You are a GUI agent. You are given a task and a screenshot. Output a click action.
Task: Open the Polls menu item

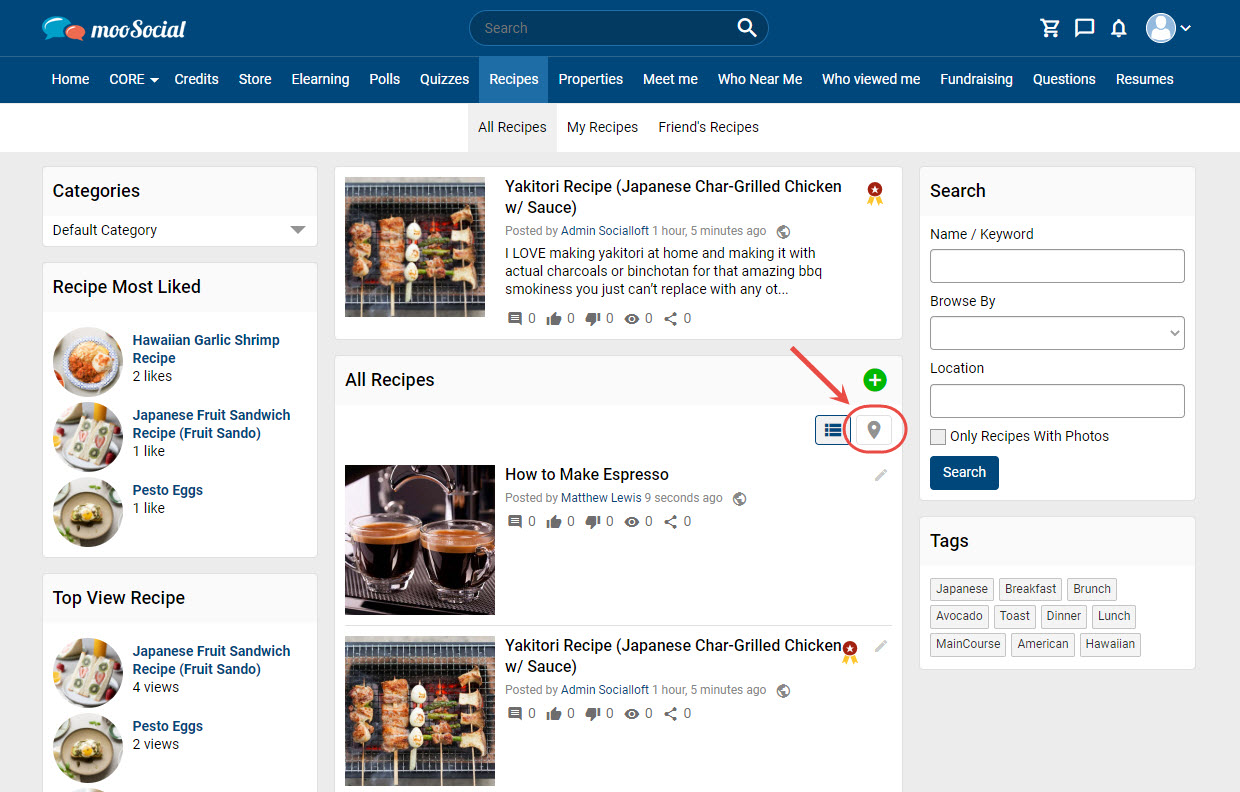[385, 79]
